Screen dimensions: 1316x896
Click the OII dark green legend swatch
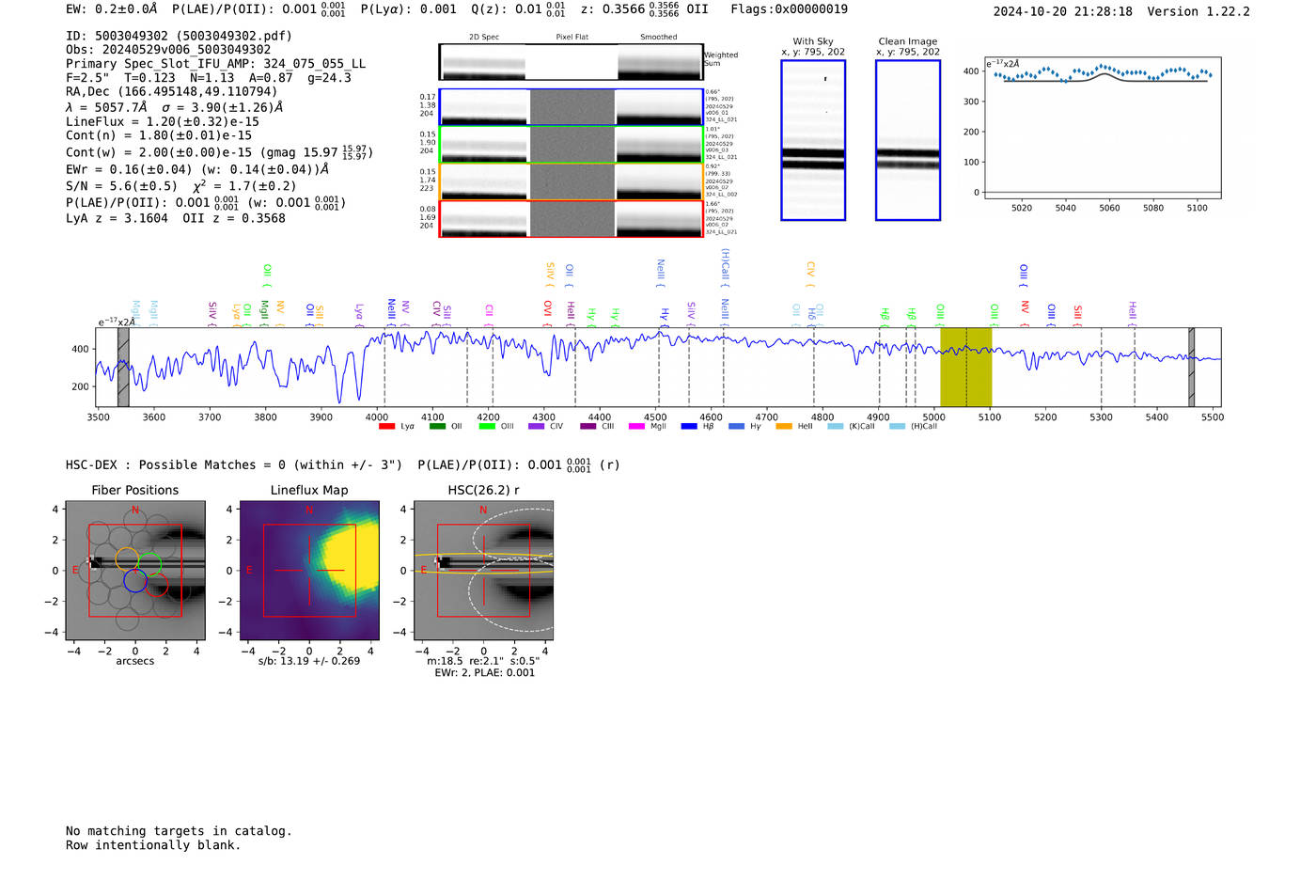coord(437,426)
